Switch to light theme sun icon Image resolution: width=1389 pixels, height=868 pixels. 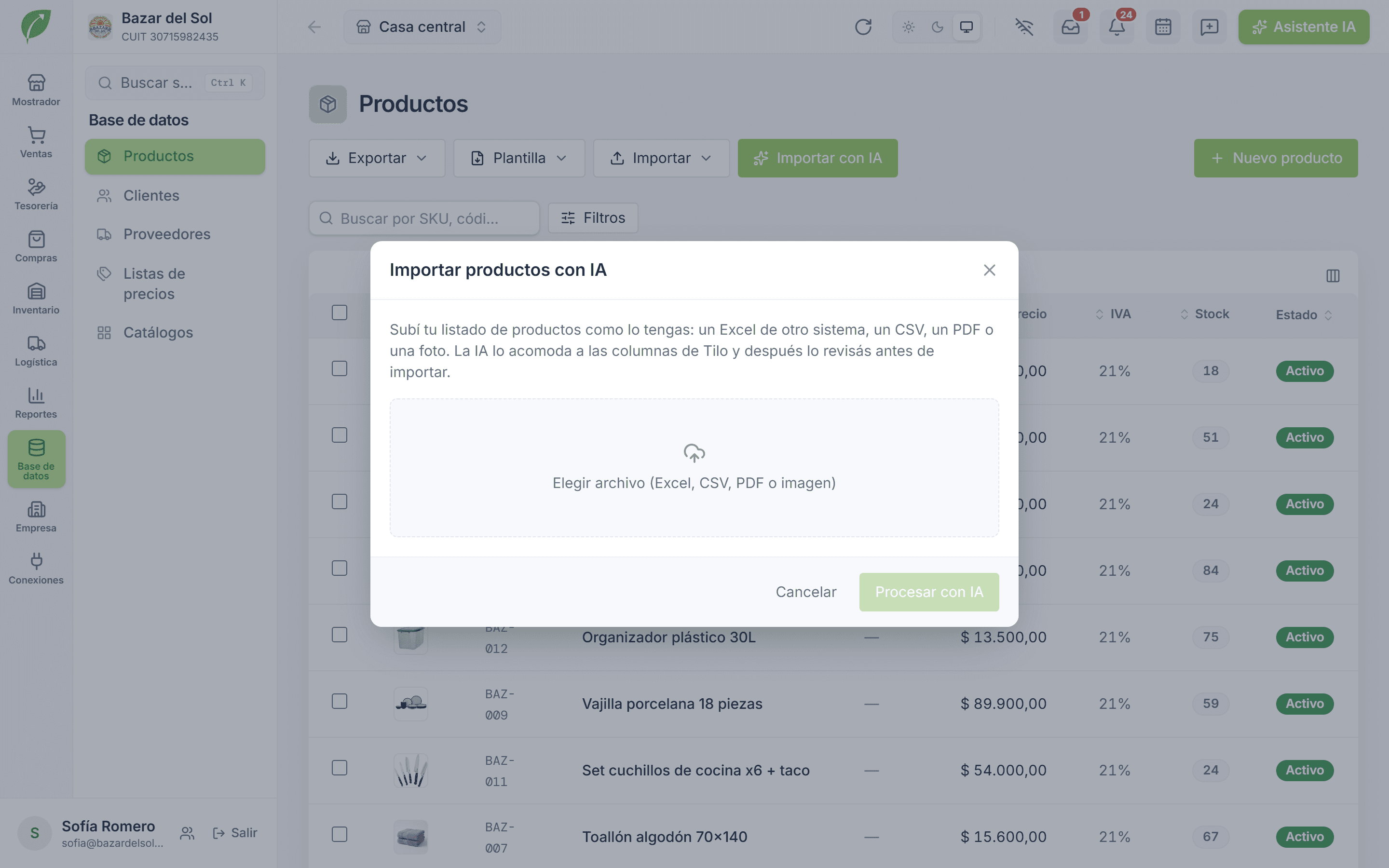[909, 27]
